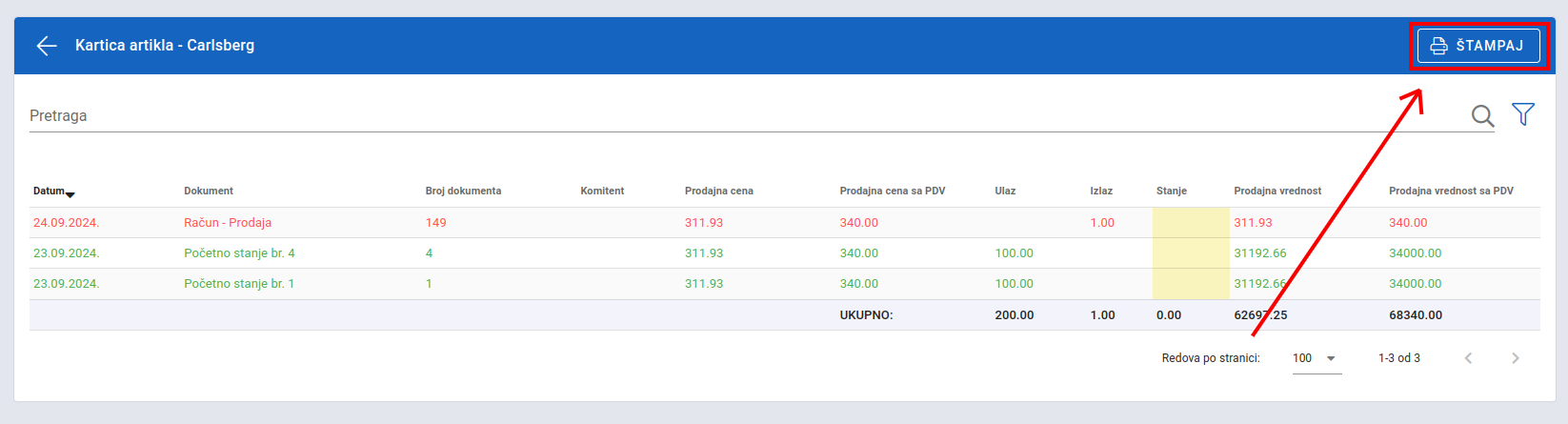
Task: Go back using the left arrow icon
Action: 47,46
